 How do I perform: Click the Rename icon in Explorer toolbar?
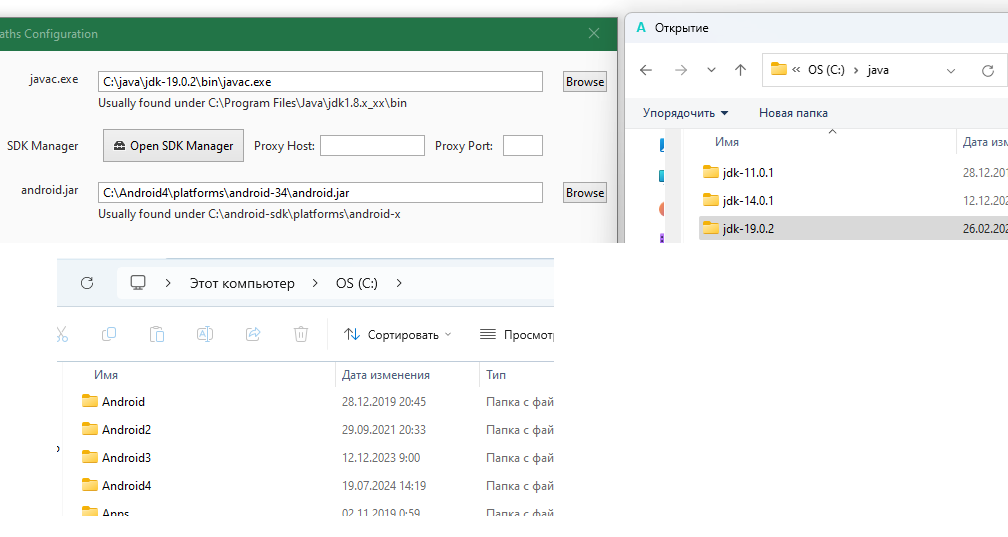pyautogui.click(x=205, y=334)
